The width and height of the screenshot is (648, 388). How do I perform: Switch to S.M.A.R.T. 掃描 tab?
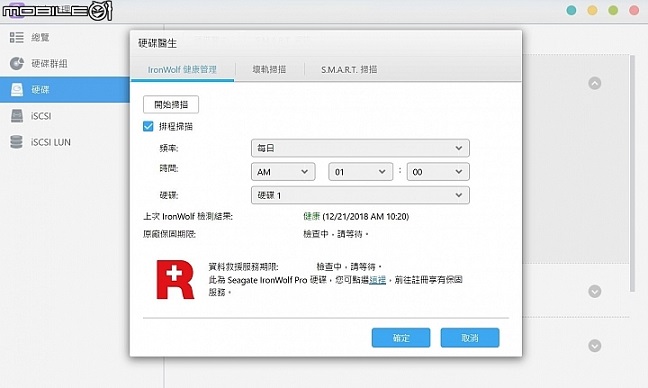pos(349,69)
